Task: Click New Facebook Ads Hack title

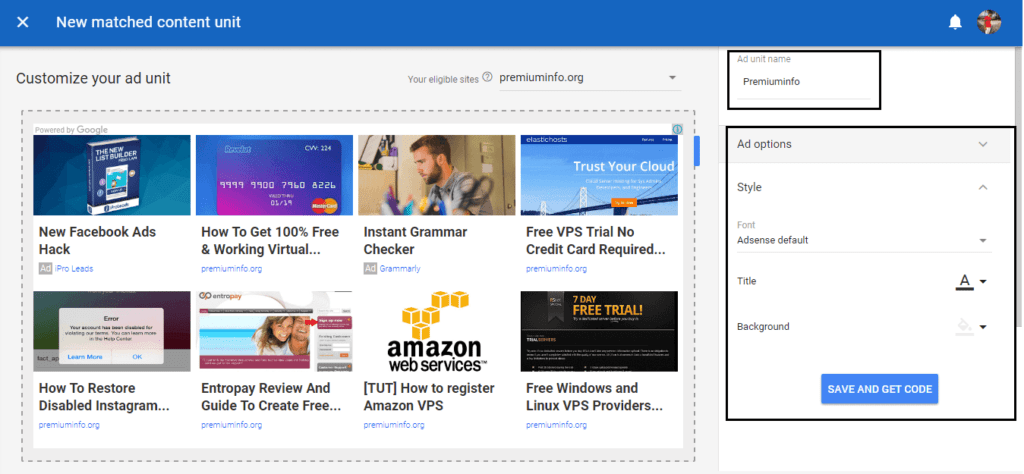Action: (x=97, y=240)
